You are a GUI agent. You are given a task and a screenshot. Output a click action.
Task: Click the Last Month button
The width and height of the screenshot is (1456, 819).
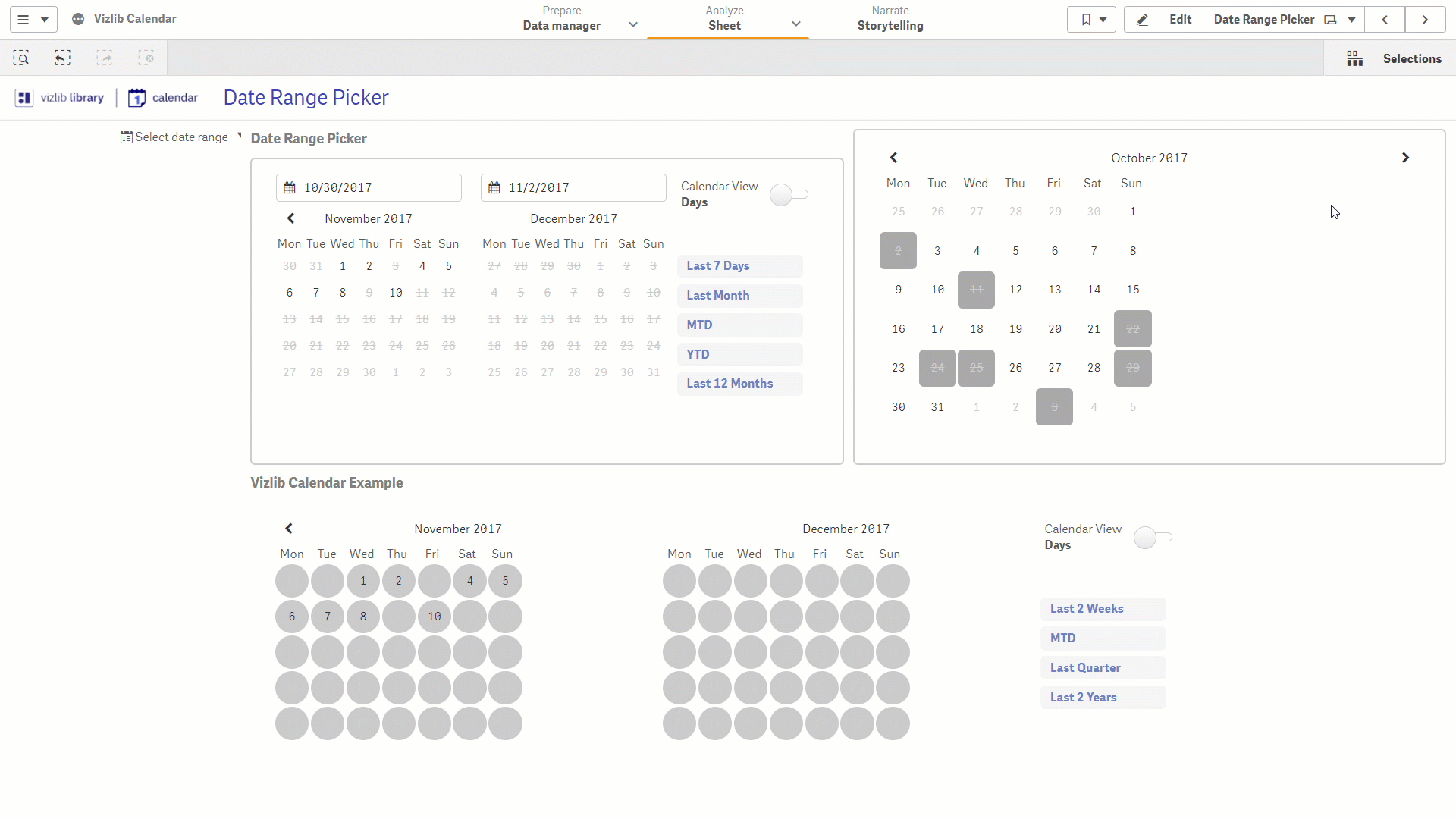pos(739,296)
